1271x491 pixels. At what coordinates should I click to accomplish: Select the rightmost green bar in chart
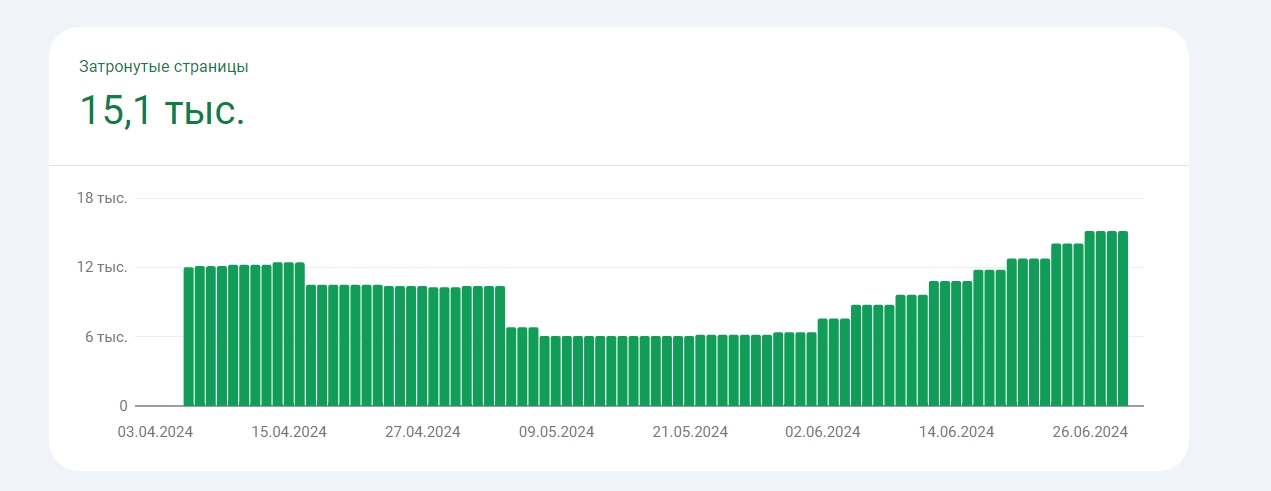click(x=1122, y=318)
